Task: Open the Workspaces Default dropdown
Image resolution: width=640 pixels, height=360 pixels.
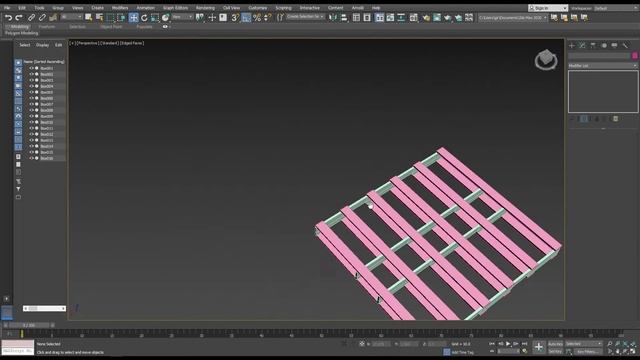Action: (x=616, y=8)
